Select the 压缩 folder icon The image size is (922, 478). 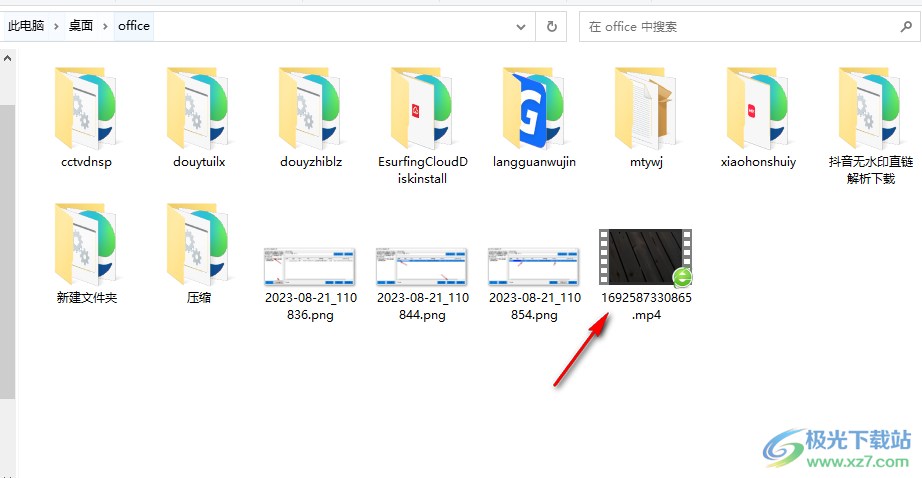(199, 245)
